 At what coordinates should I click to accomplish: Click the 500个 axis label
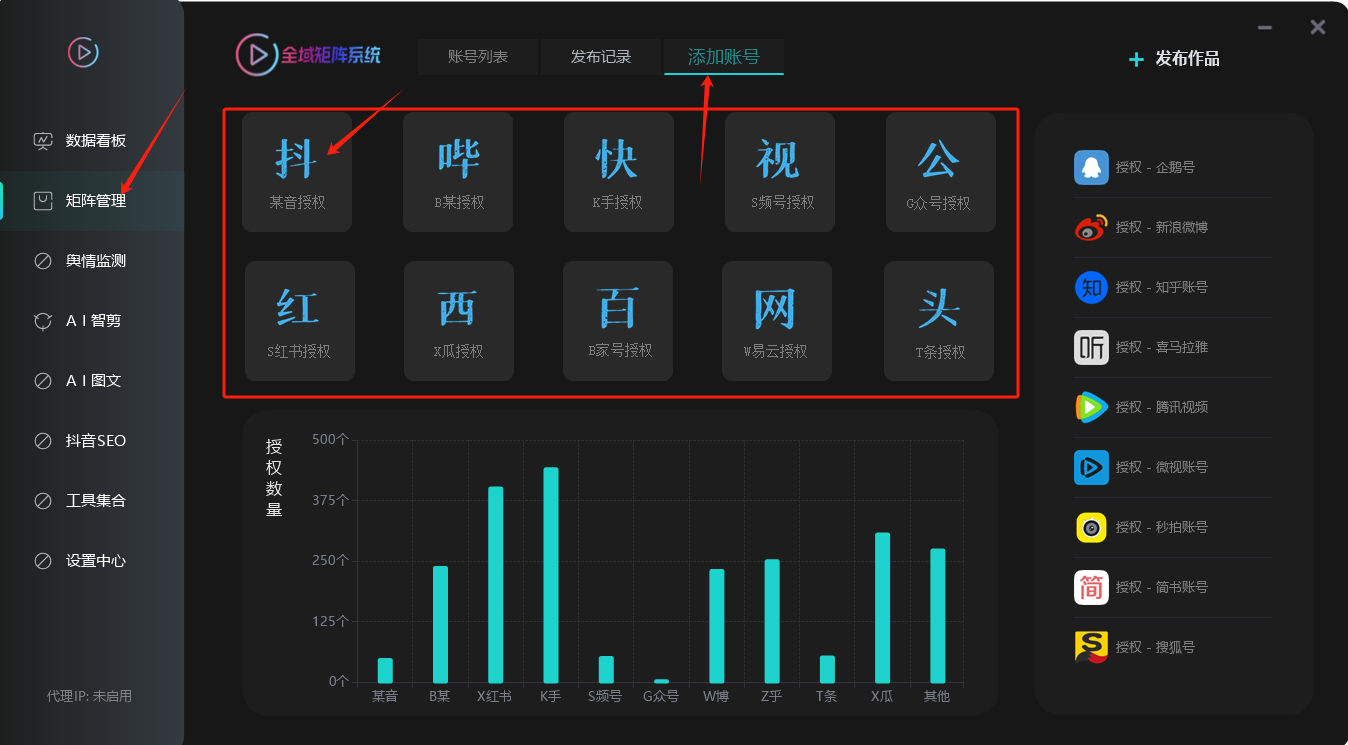[x=330, y=439]
